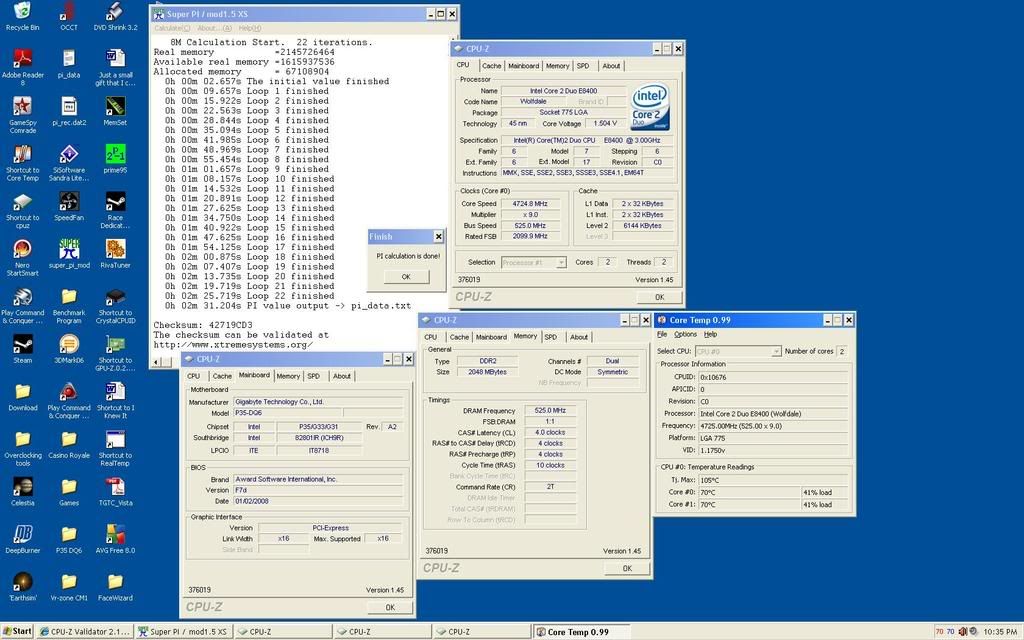The height and width of the screenshot is (640, 1024).
Task: Click the Core #0 temperature reading
Action: click(748, 492)
